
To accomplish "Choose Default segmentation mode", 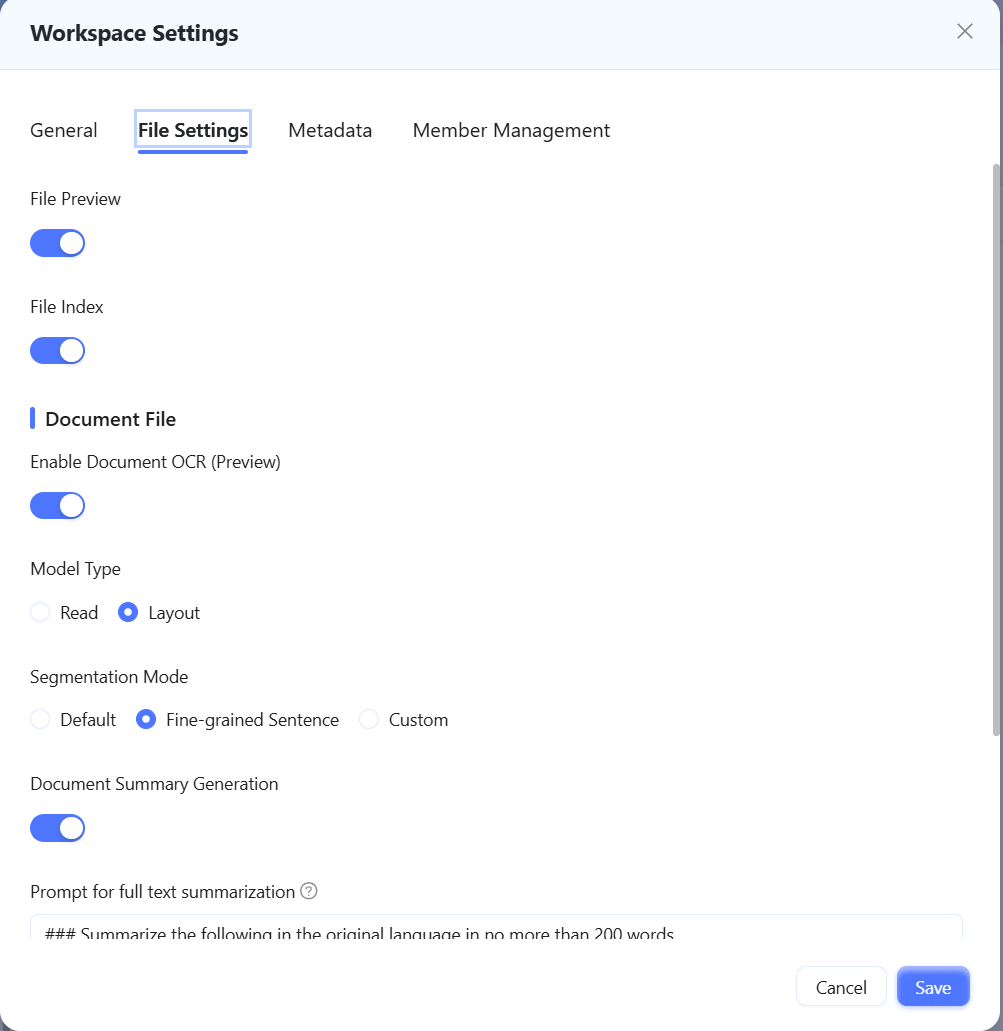I will point(40,719).
